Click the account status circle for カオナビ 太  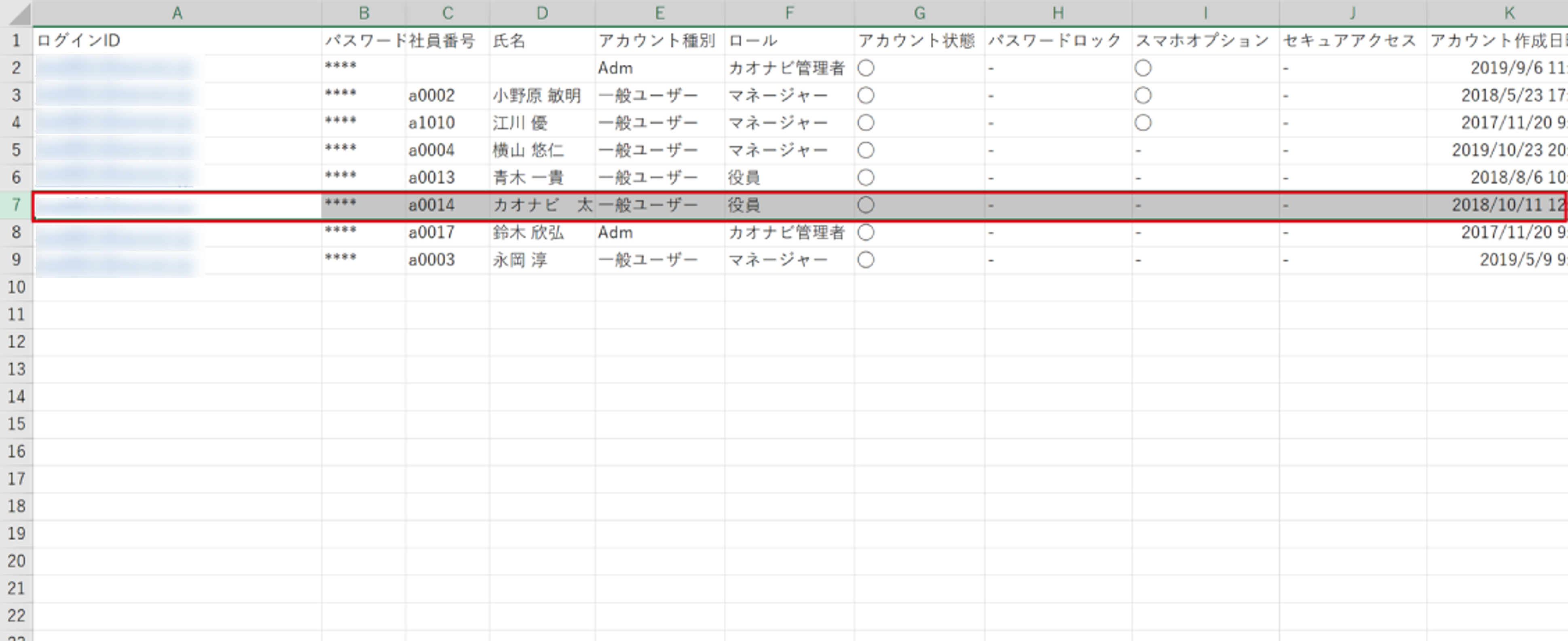[x=867, y=205]
